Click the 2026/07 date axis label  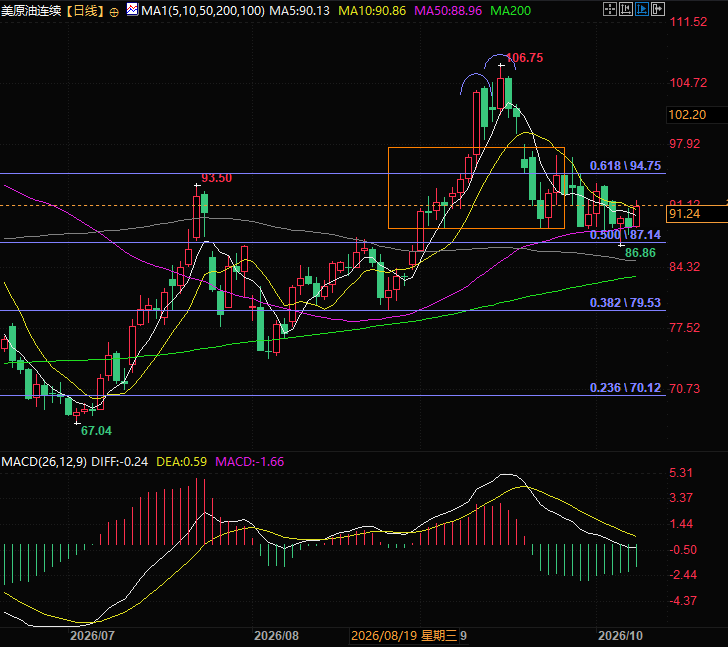pos(92,636)
